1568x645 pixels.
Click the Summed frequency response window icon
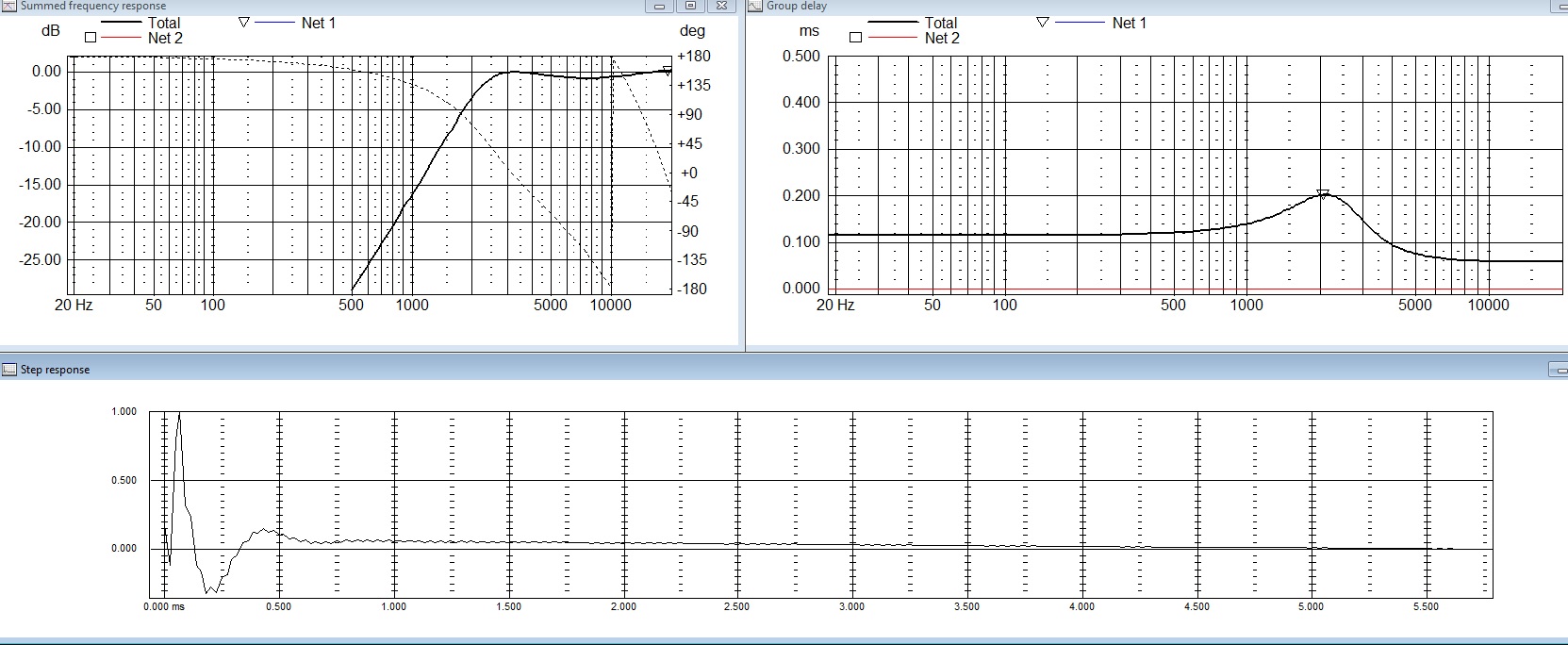[x=9, y=6]
